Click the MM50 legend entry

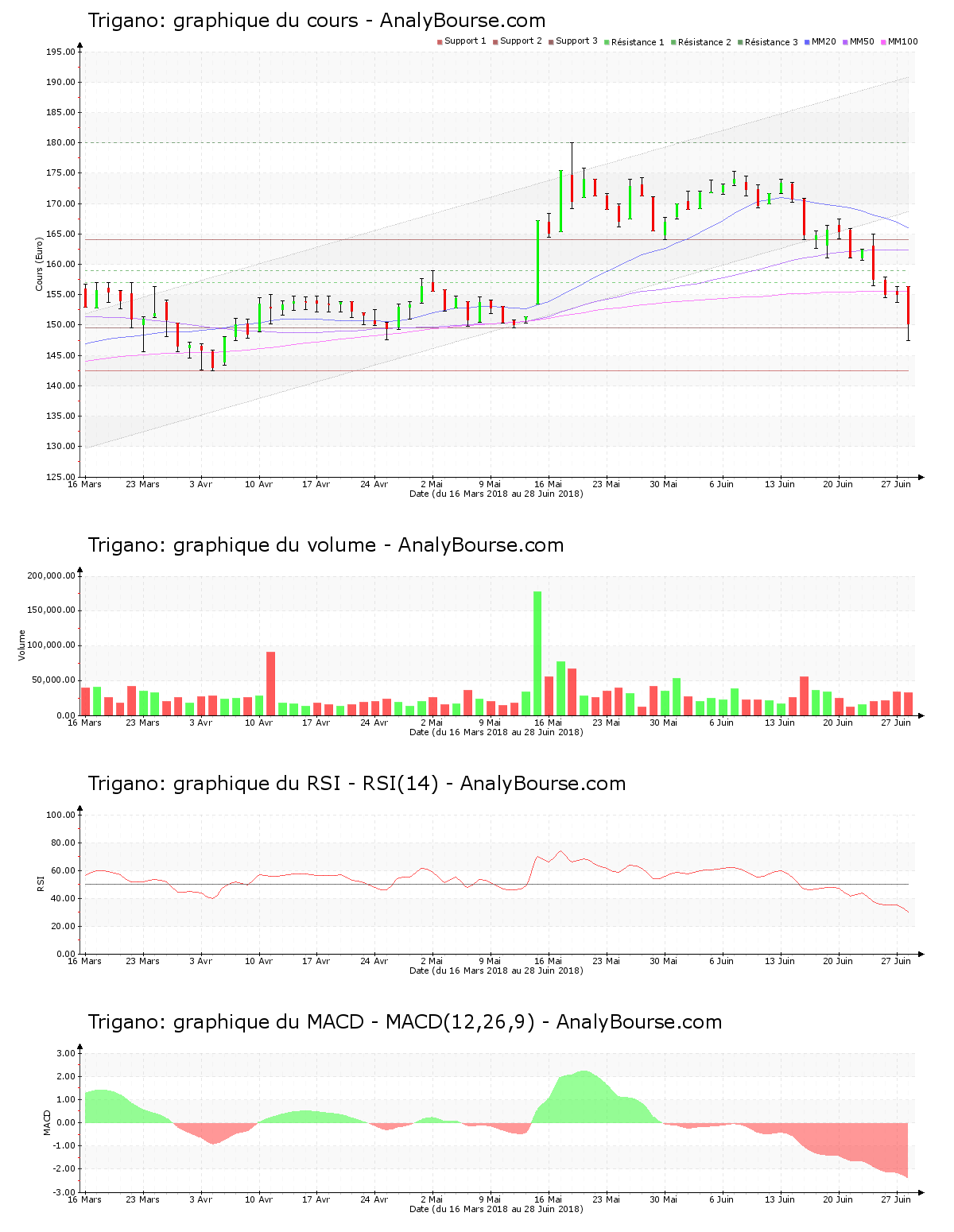coord(858,41)
